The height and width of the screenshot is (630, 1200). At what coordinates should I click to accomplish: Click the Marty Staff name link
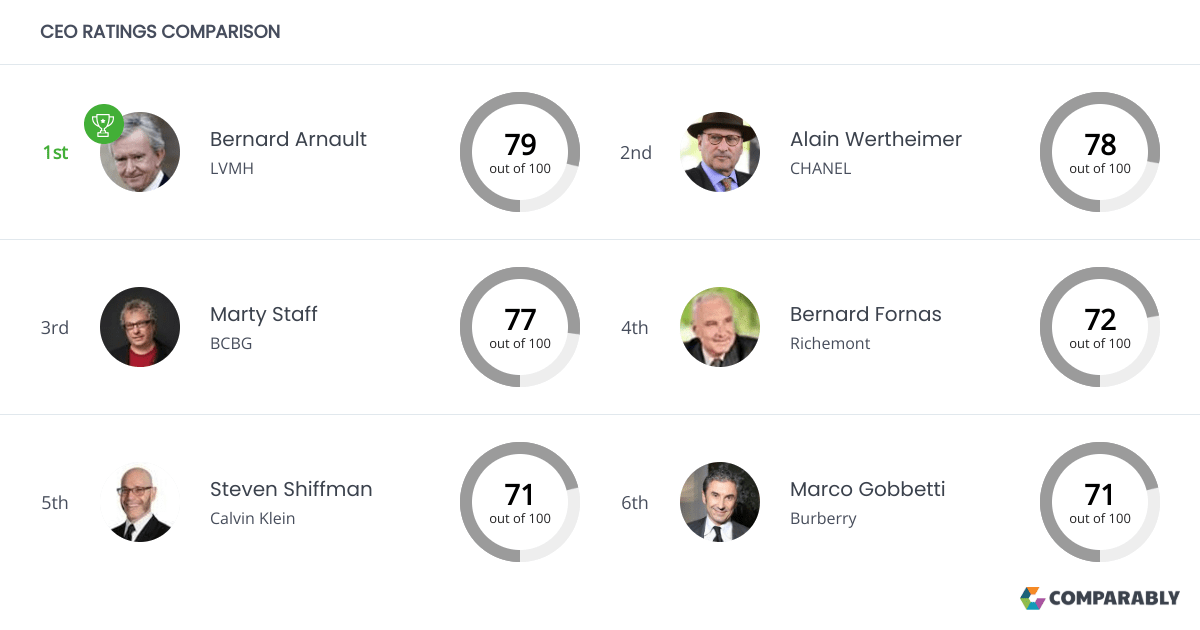(x=263, y=314)
